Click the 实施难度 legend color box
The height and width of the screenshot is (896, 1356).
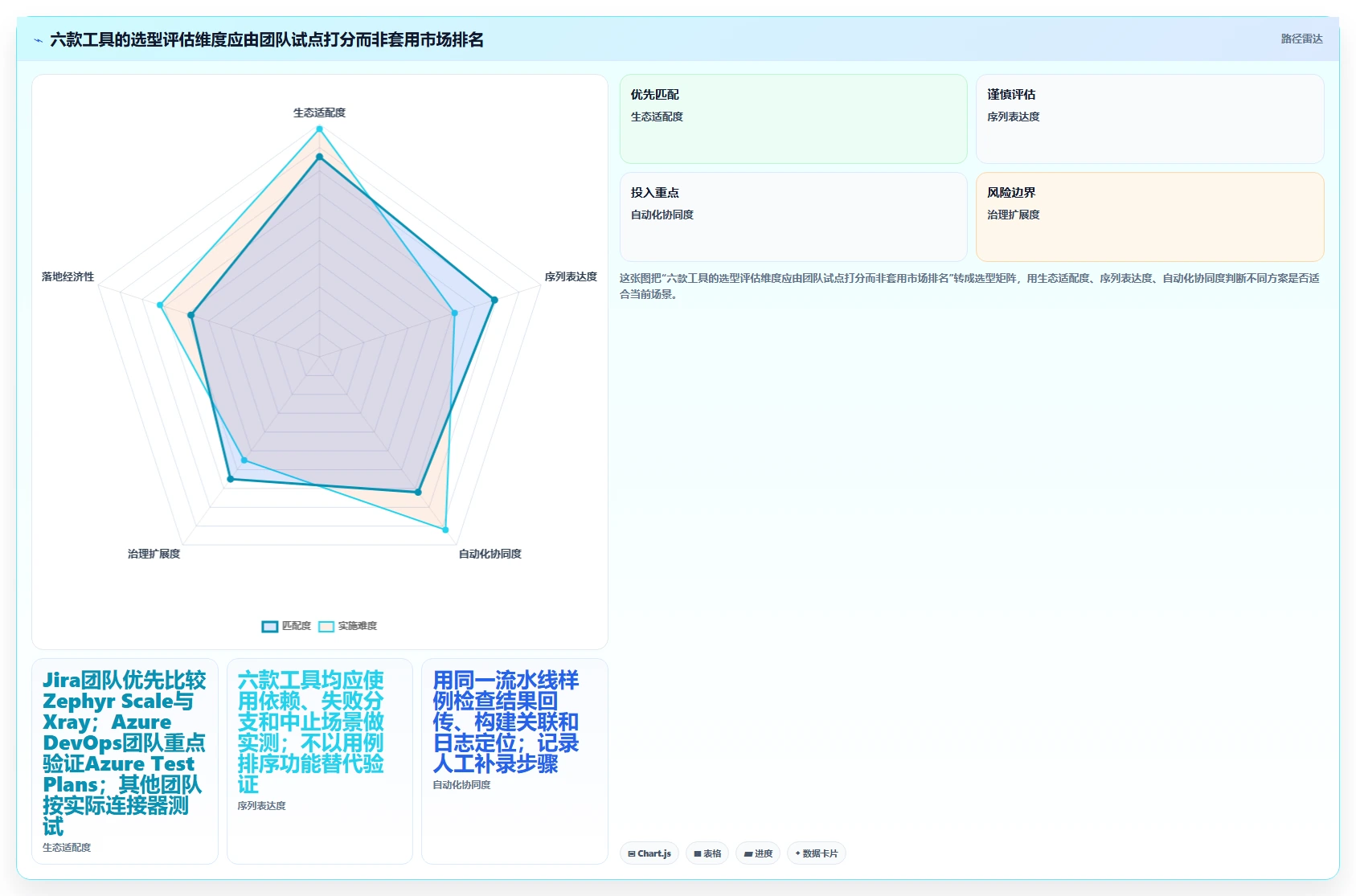tap(326, 627)
